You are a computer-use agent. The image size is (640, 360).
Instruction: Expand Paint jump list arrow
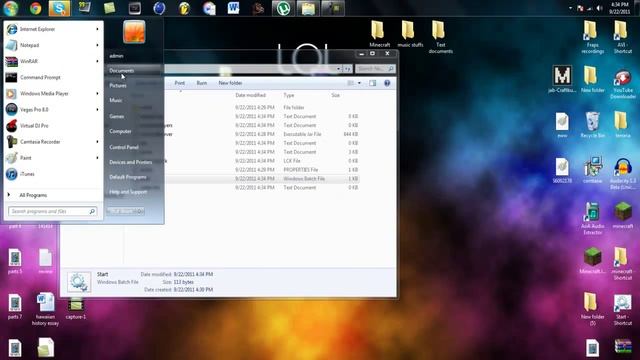(97, 158)
